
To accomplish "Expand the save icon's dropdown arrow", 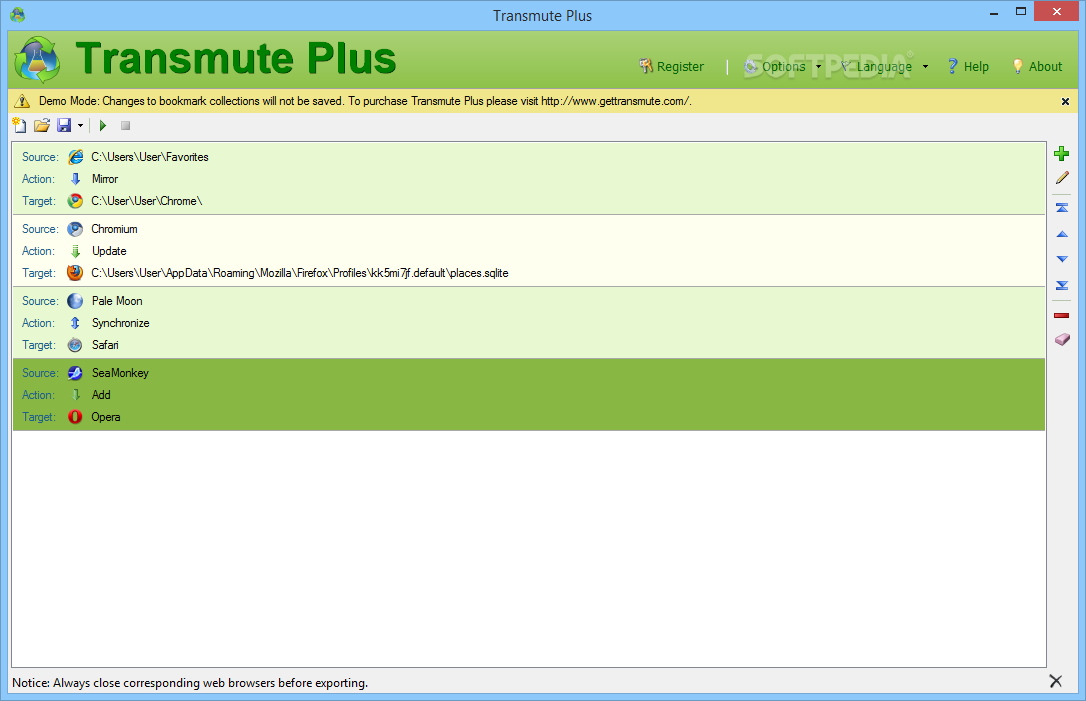I will click(x=80, y=125).
